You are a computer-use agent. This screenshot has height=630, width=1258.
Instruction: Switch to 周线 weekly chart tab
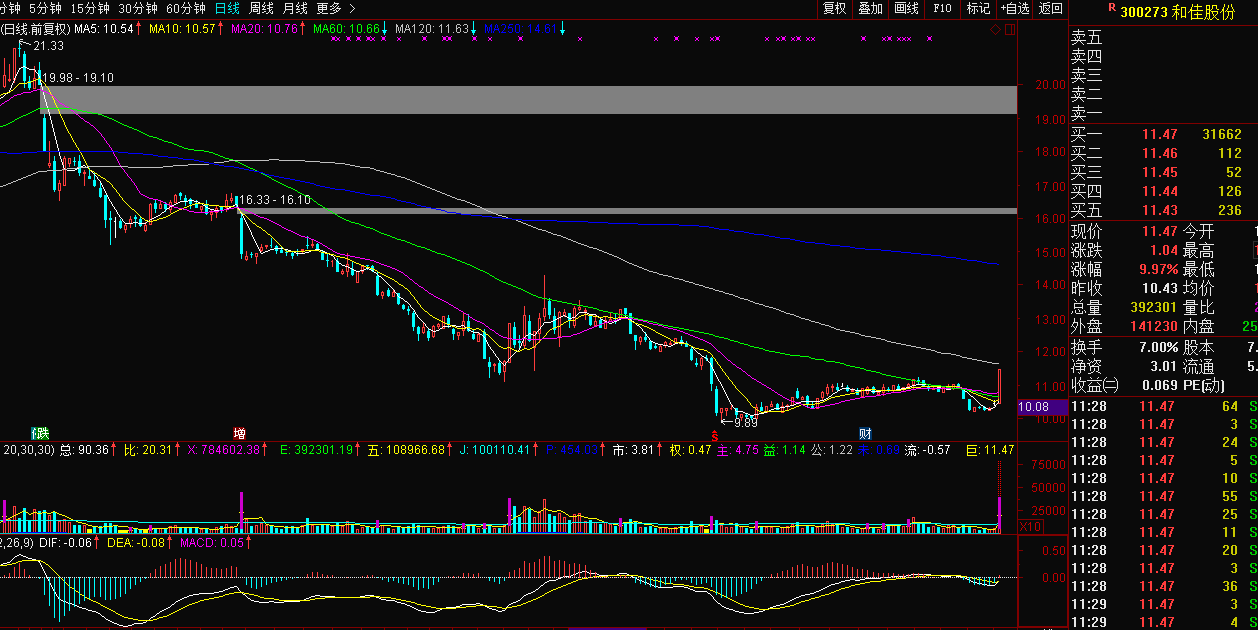tap(261, 9)
